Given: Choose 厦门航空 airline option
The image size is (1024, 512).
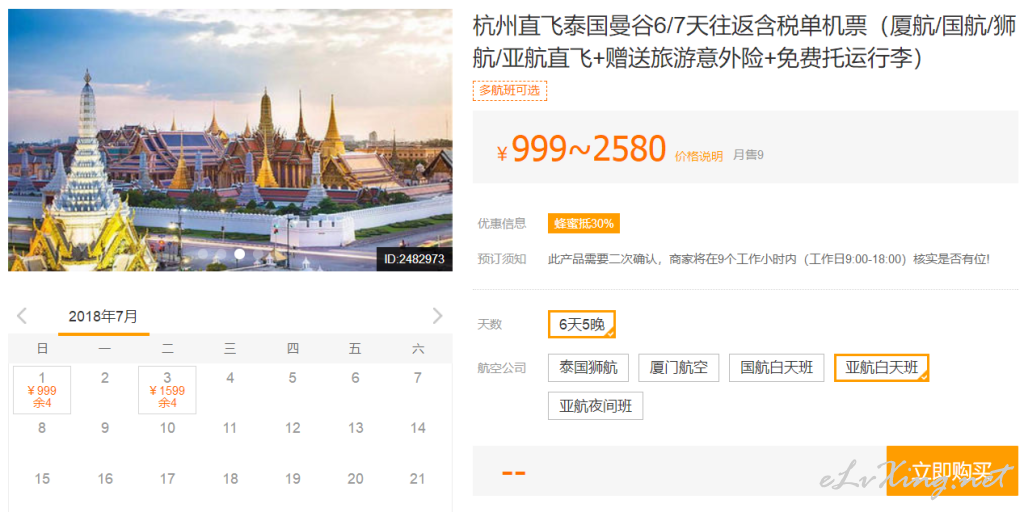Looking at the screenshot, I should (679, 368).
